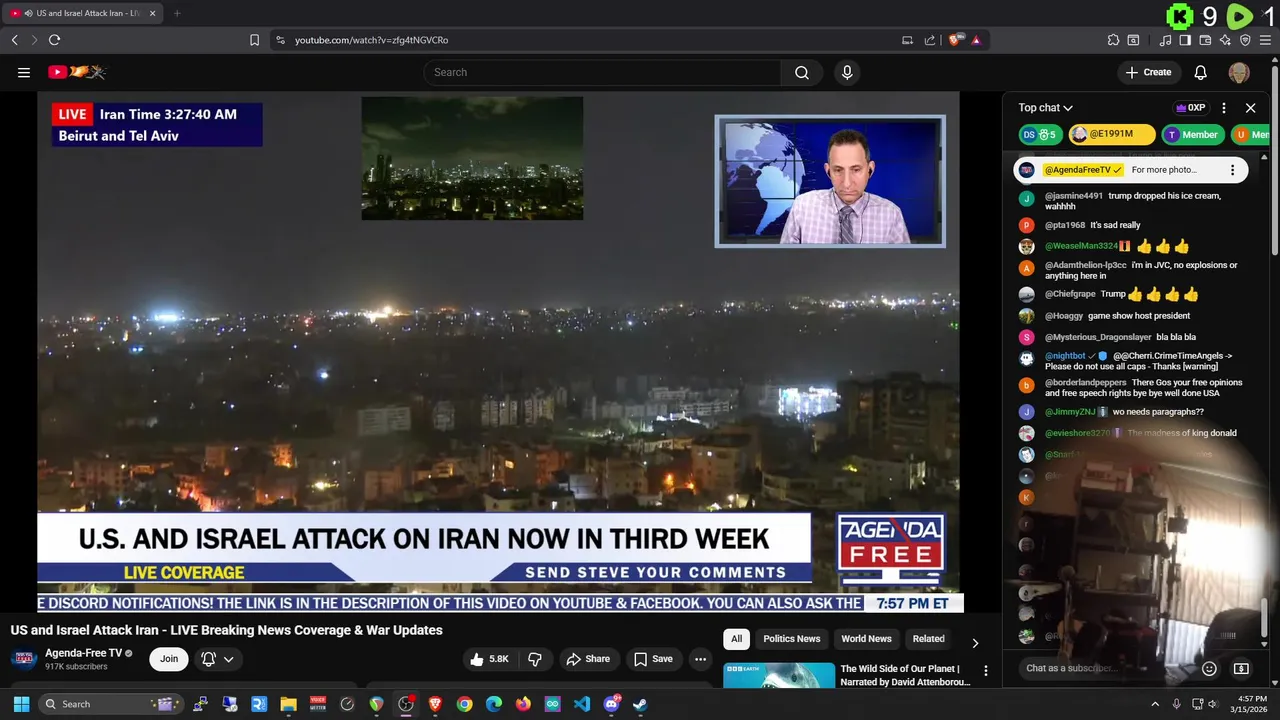
Task: Open a new browser tab
Action: coord(177,13)
